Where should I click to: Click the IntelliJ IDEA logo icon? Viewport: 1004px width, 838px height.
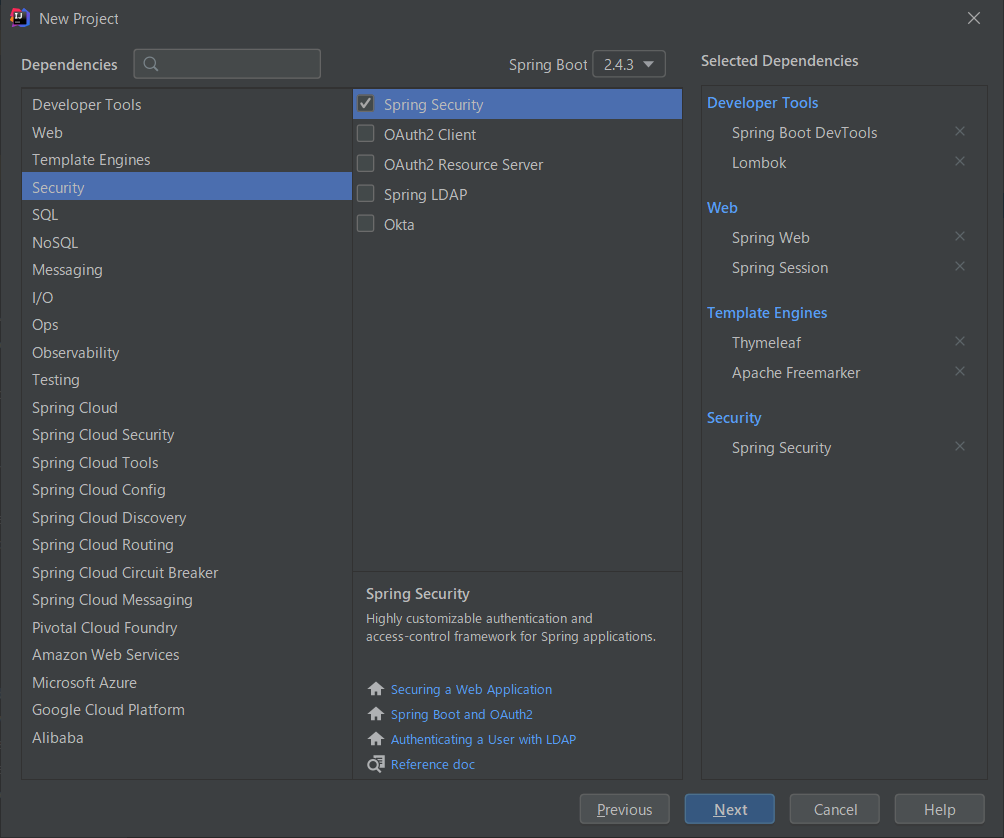pyautogui.click(x=20, y=18)
